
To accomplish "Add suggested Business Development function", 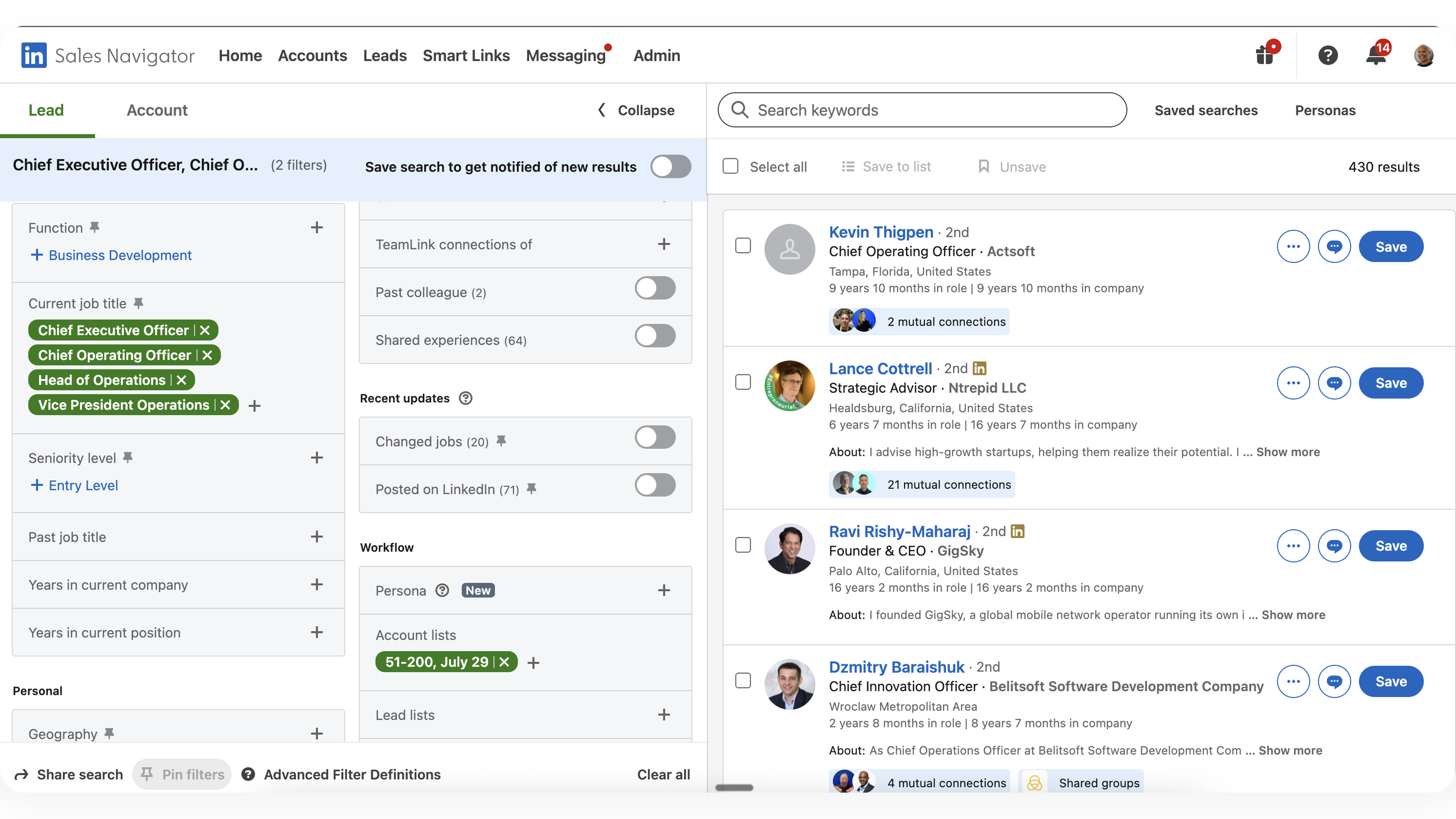I will click(x=111, y=255).
